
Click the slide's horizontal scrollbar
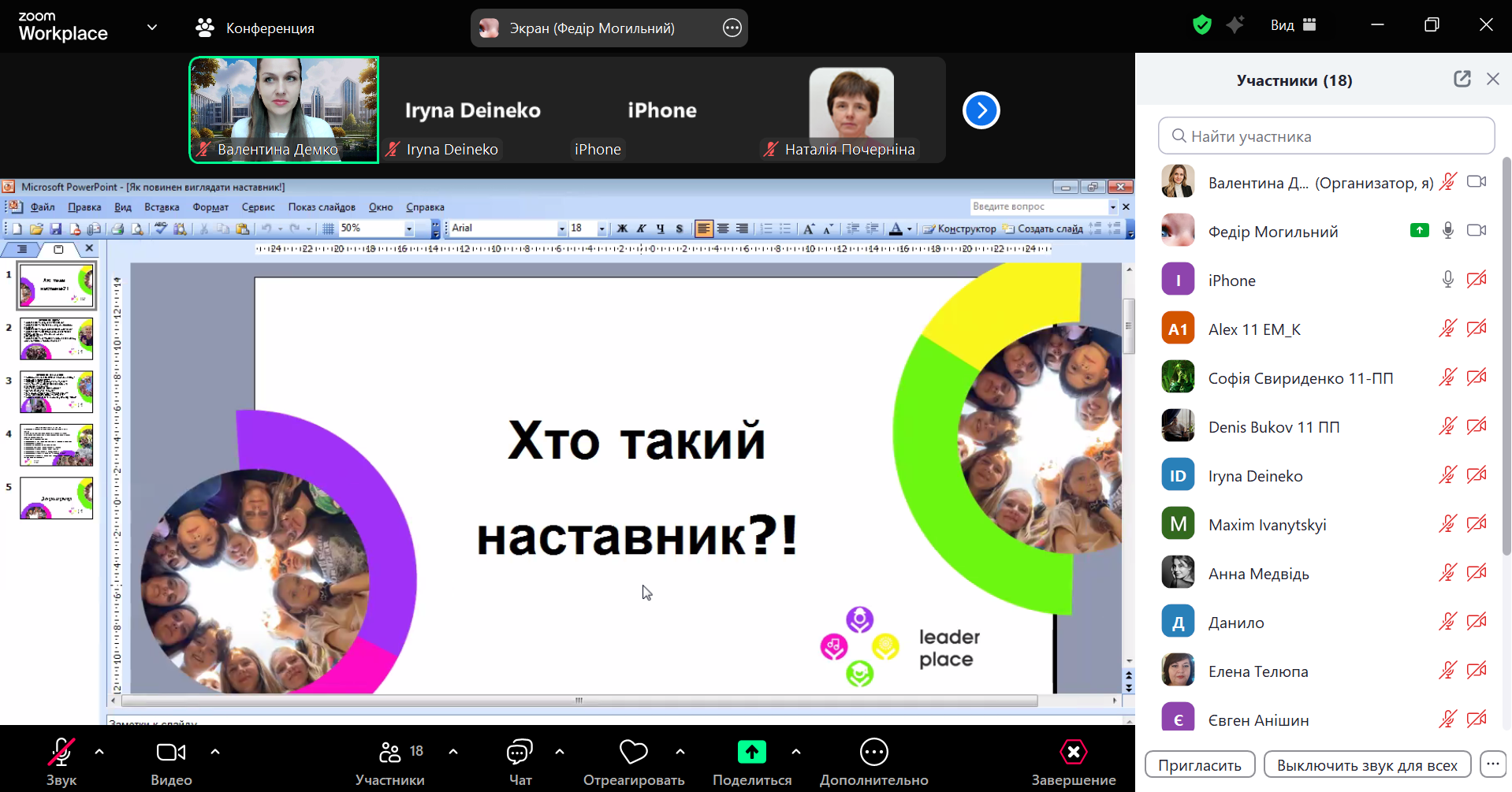pos(579,701)
